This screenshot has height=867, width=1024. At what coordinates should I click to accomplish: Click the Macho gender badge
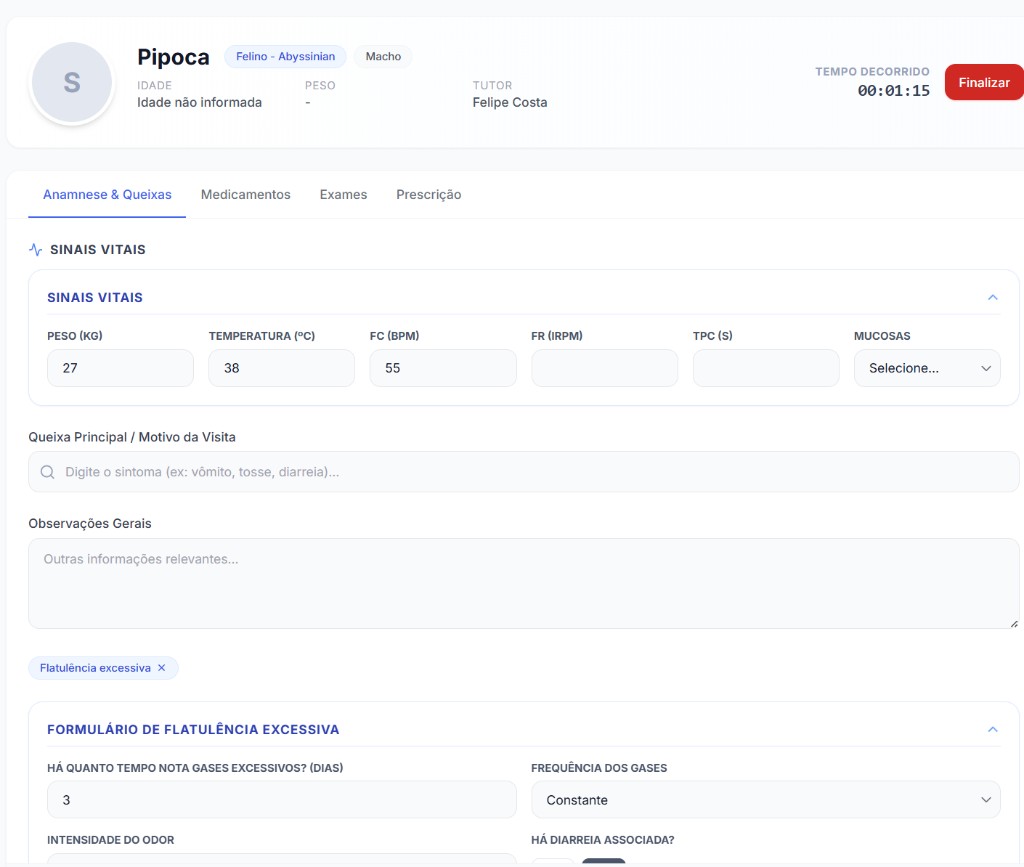pyautogui.click(x=383, y=57)
